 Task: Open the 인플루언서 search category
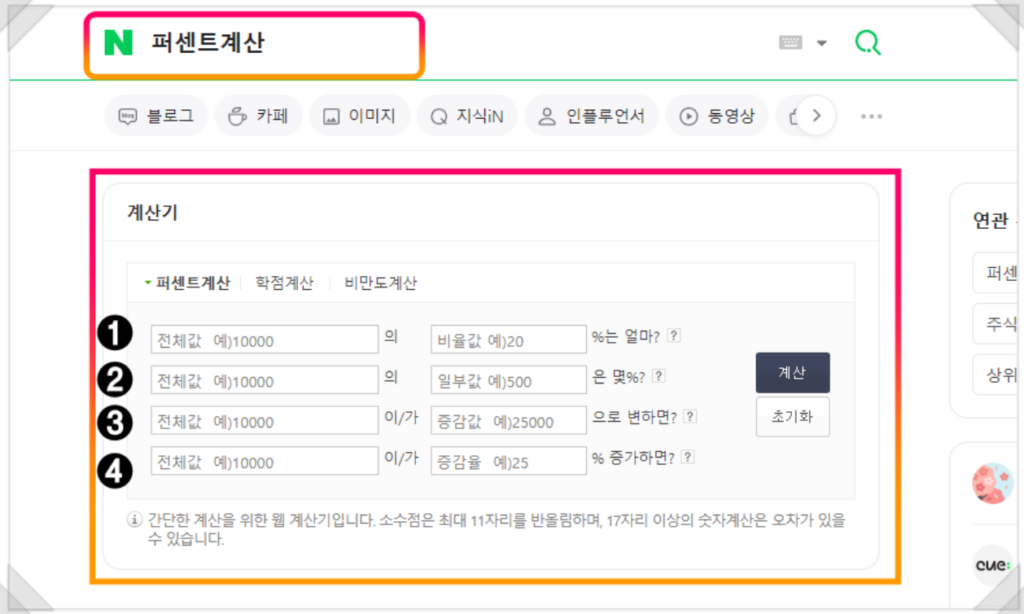(x=591, y=116)
